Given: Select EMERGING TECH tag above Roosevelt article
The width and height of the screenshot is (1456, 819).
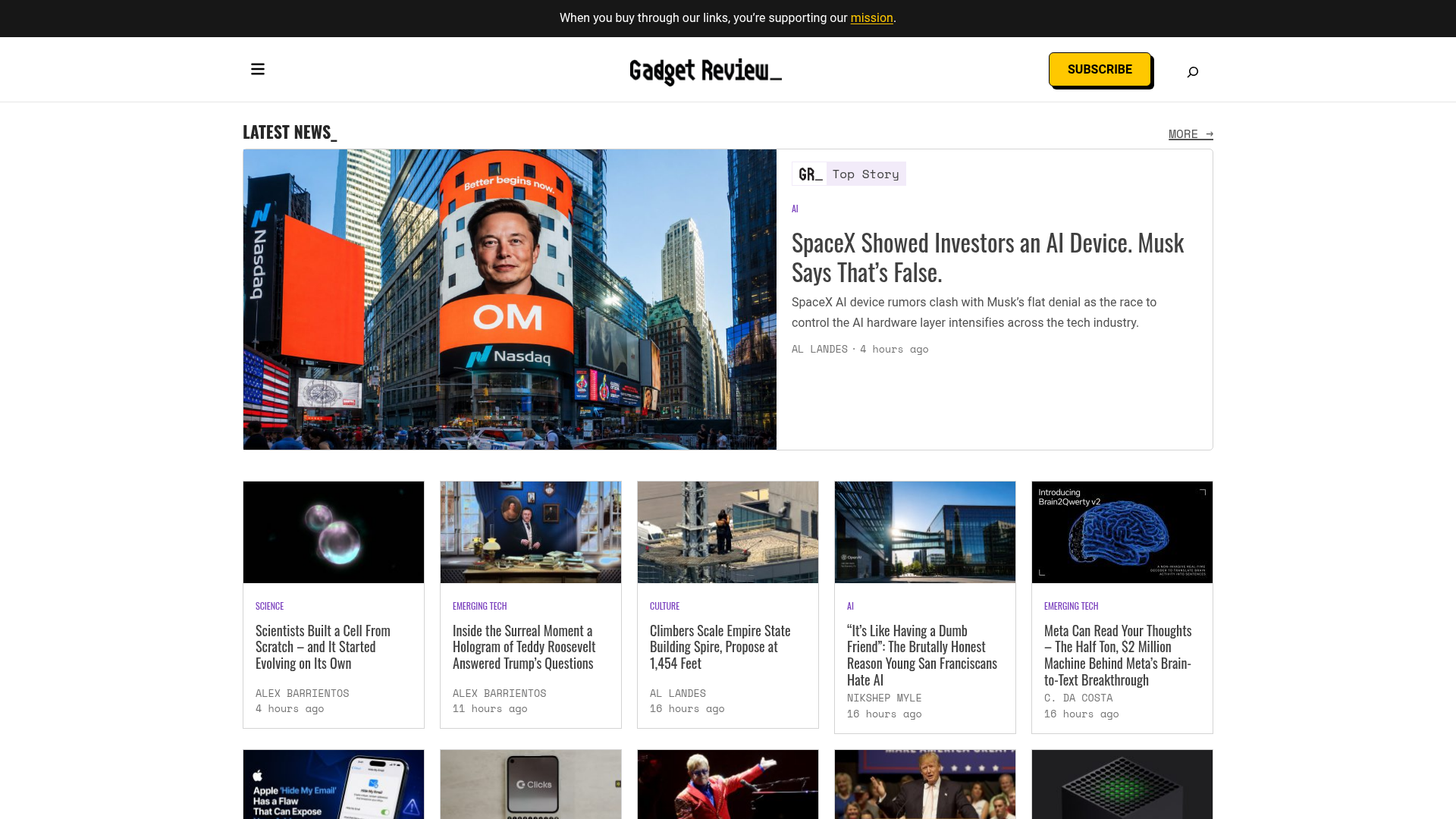Looking at the screenshot, I should point(479,606).
